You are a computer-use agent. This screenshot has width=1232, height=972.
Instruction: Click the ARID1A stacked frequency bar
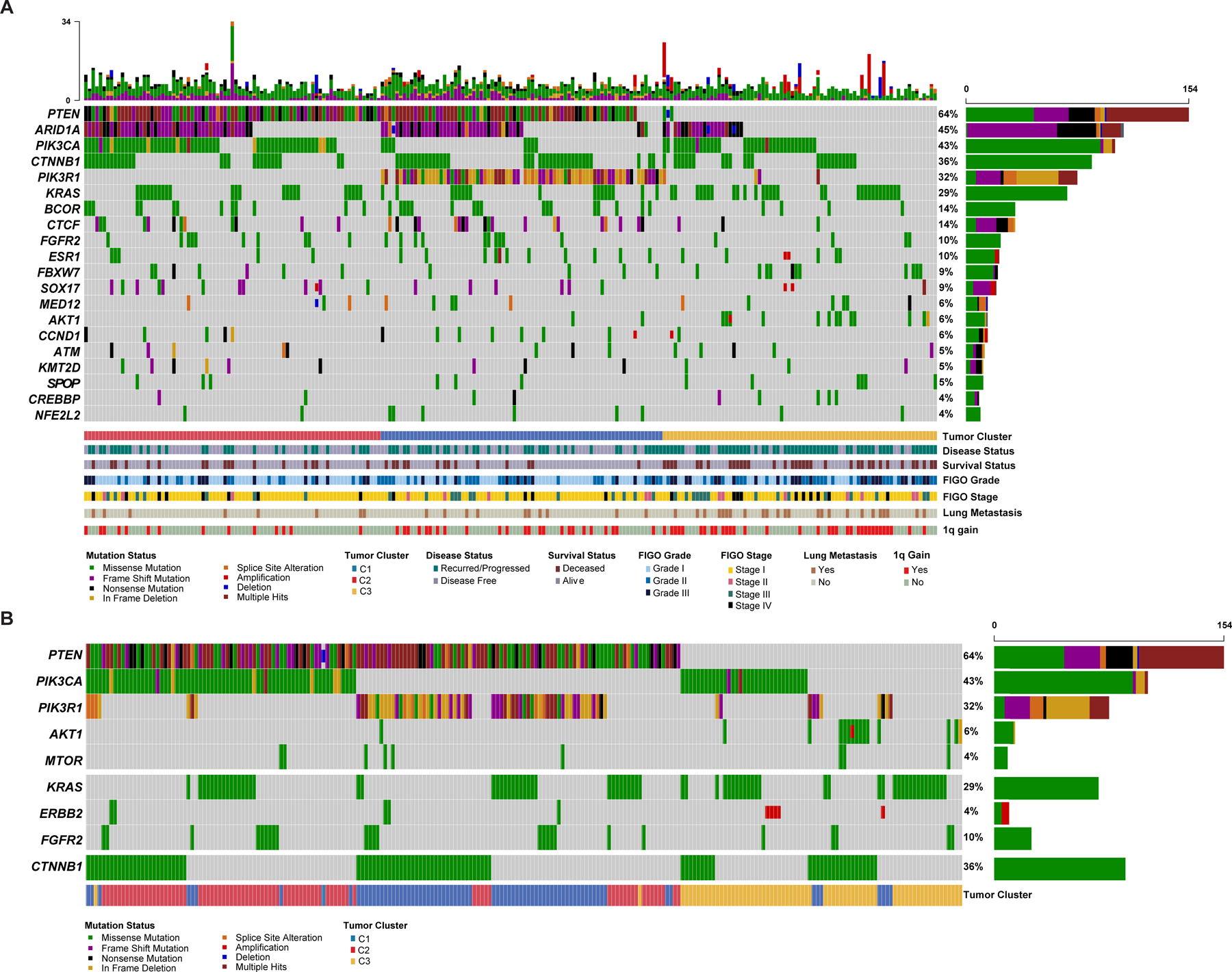point(1044,130)
